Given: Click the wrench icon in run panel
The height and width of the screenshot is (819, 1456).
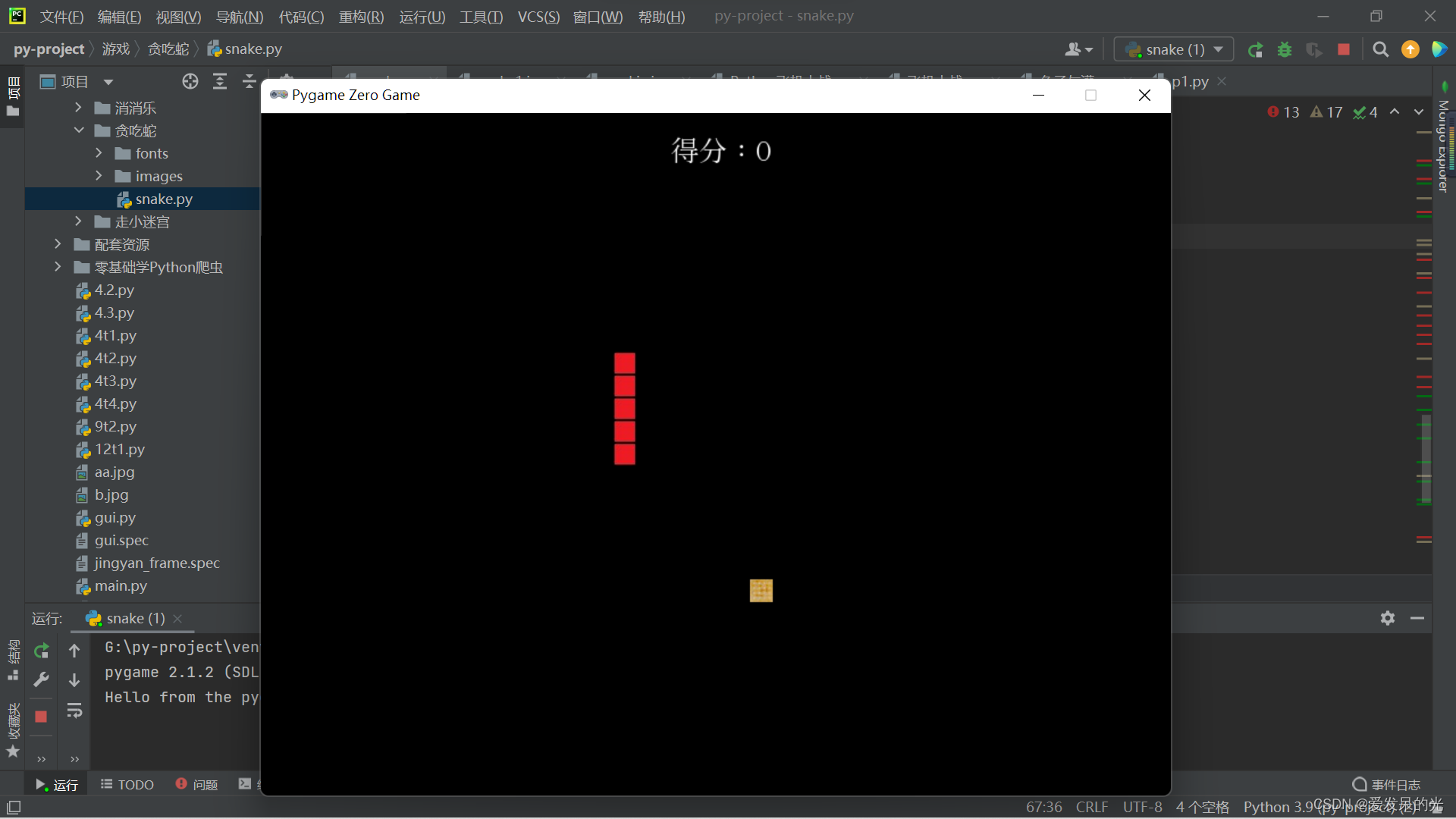Looking at the screenshot, I should coord(42,679).
